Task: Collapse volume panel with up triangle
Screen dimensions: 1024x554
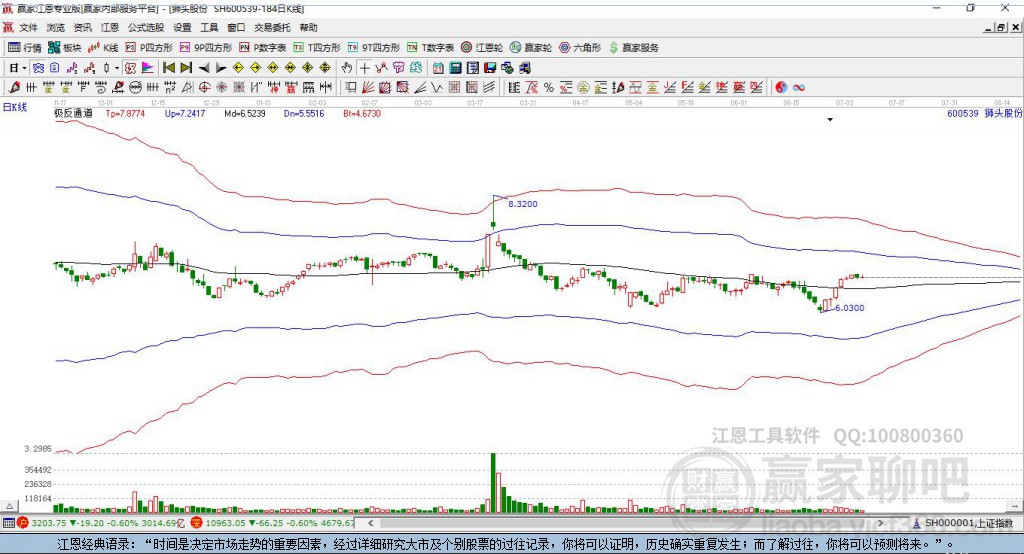Action: tap(9, 506)
